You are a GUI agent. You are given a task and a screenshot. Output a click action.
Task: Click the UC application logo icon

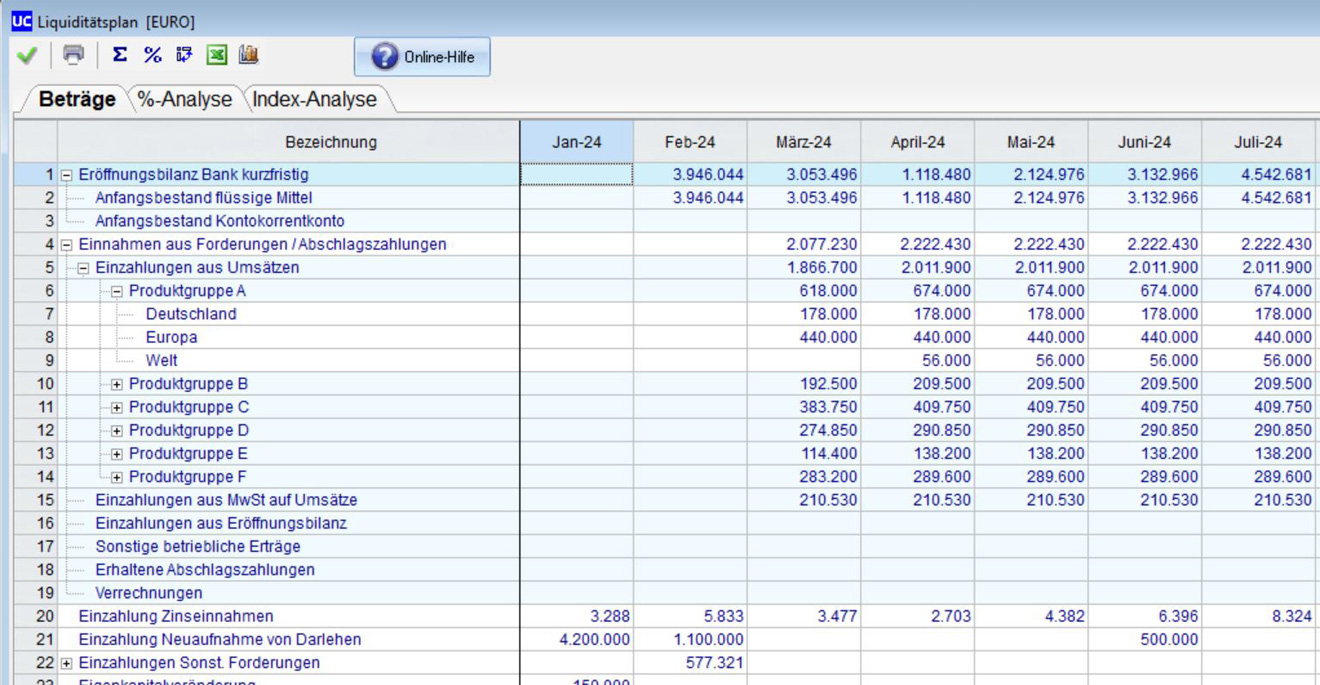(x=21, y=21)
